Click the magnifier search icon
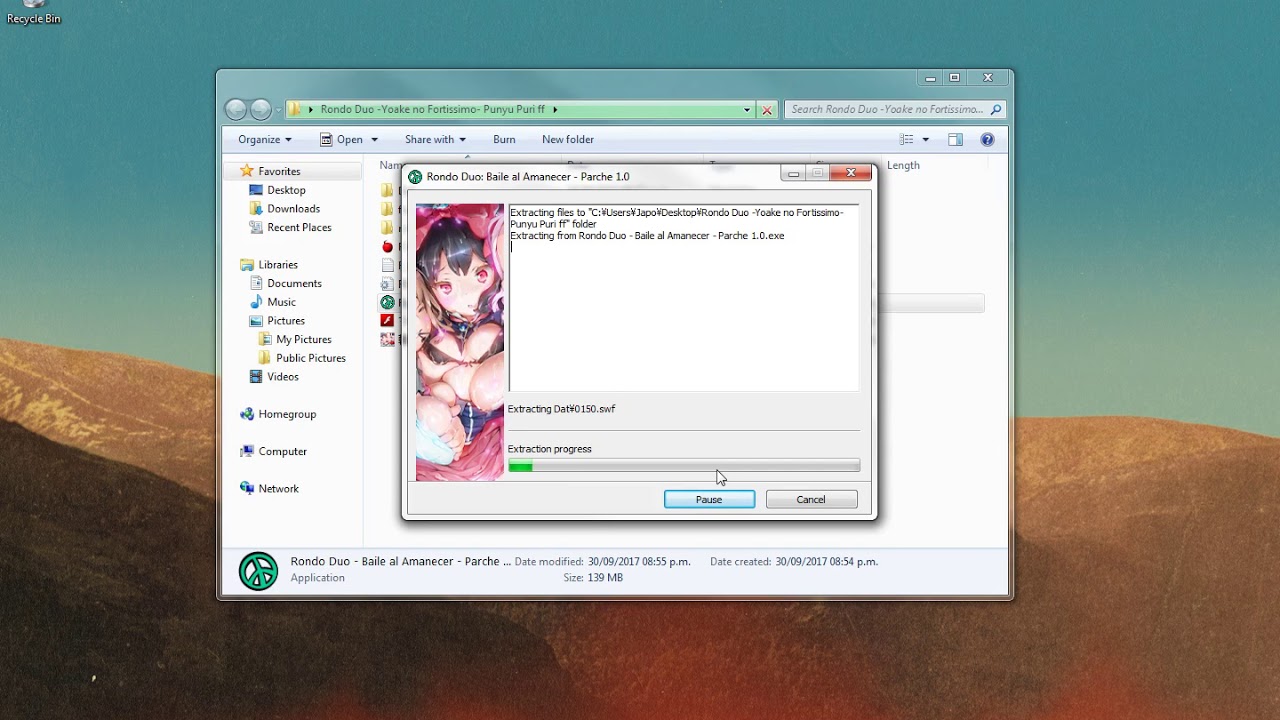 [x=995, y=109]
